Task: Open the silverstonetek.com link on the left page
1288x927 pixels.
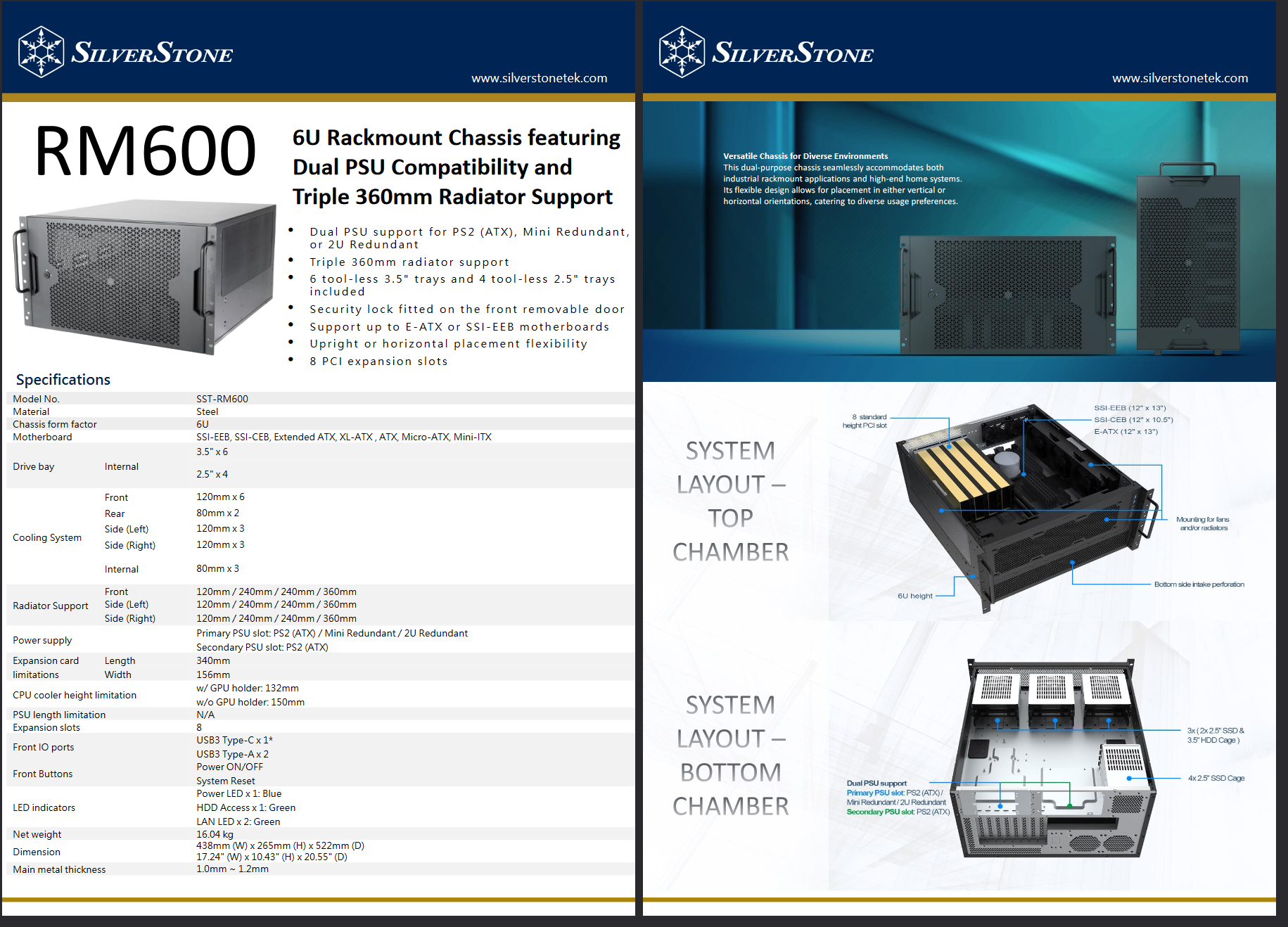Action: pos(539,78)
